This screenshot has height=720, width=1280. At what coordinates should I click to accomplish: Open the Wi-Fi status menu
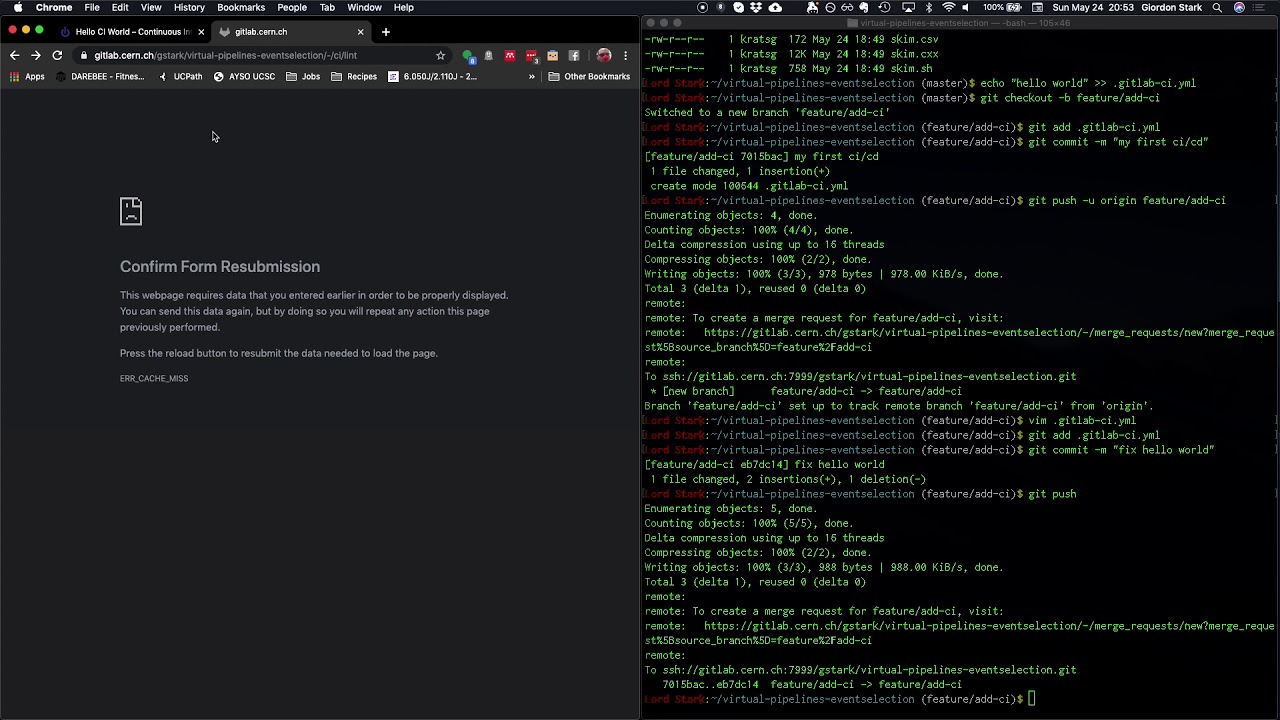[x=948, y=7]
